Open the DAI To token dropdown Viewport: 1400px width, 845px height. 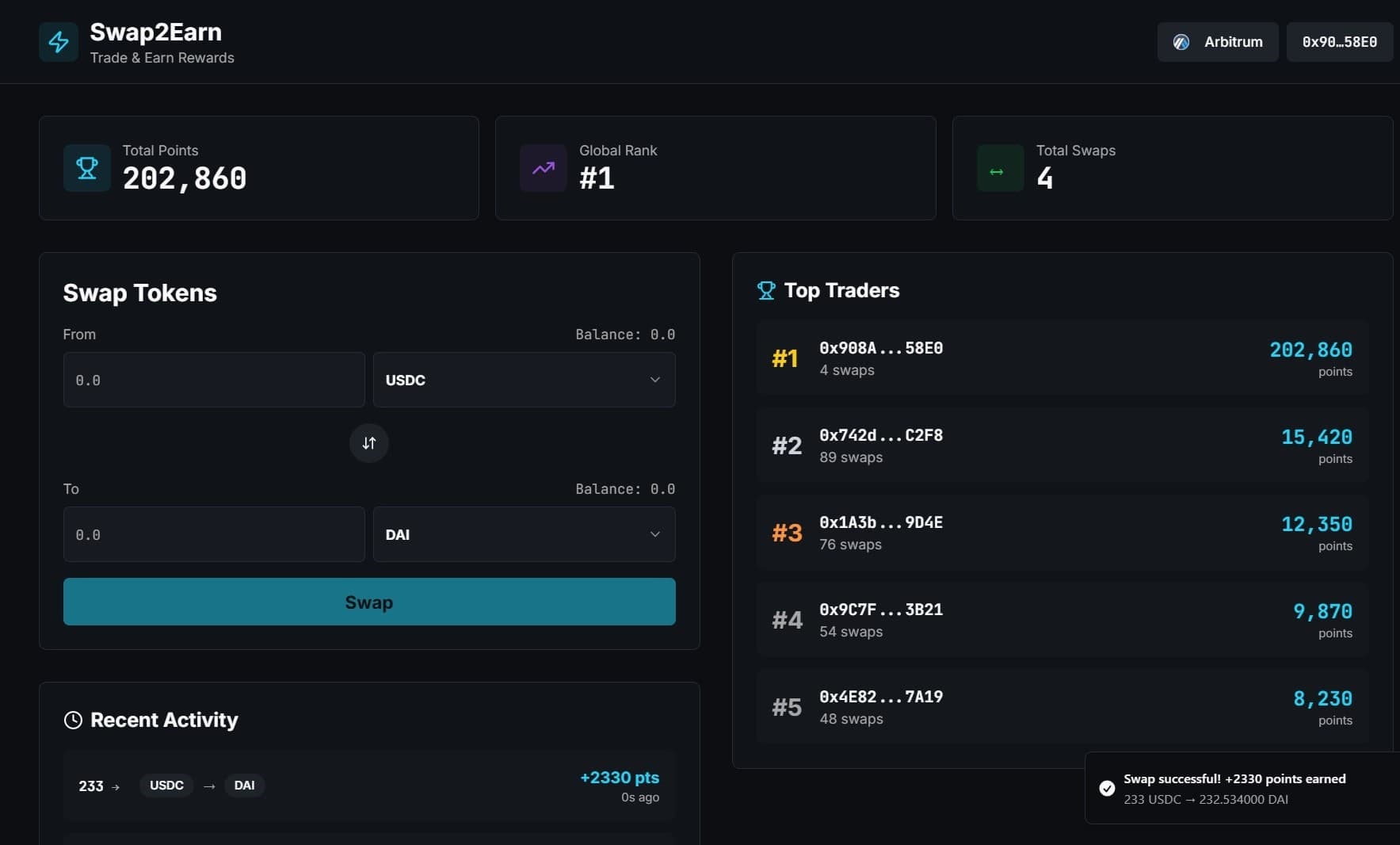tap(524, 535)
